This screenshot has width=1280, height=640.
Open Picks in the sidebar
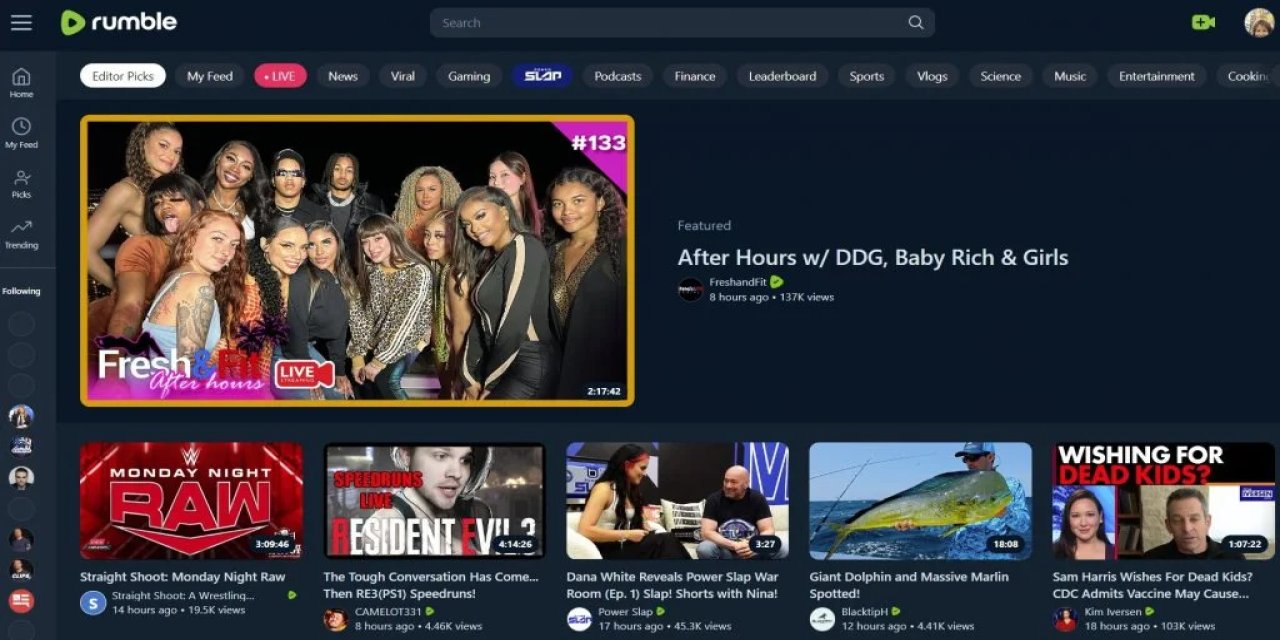tap(21, 183)
